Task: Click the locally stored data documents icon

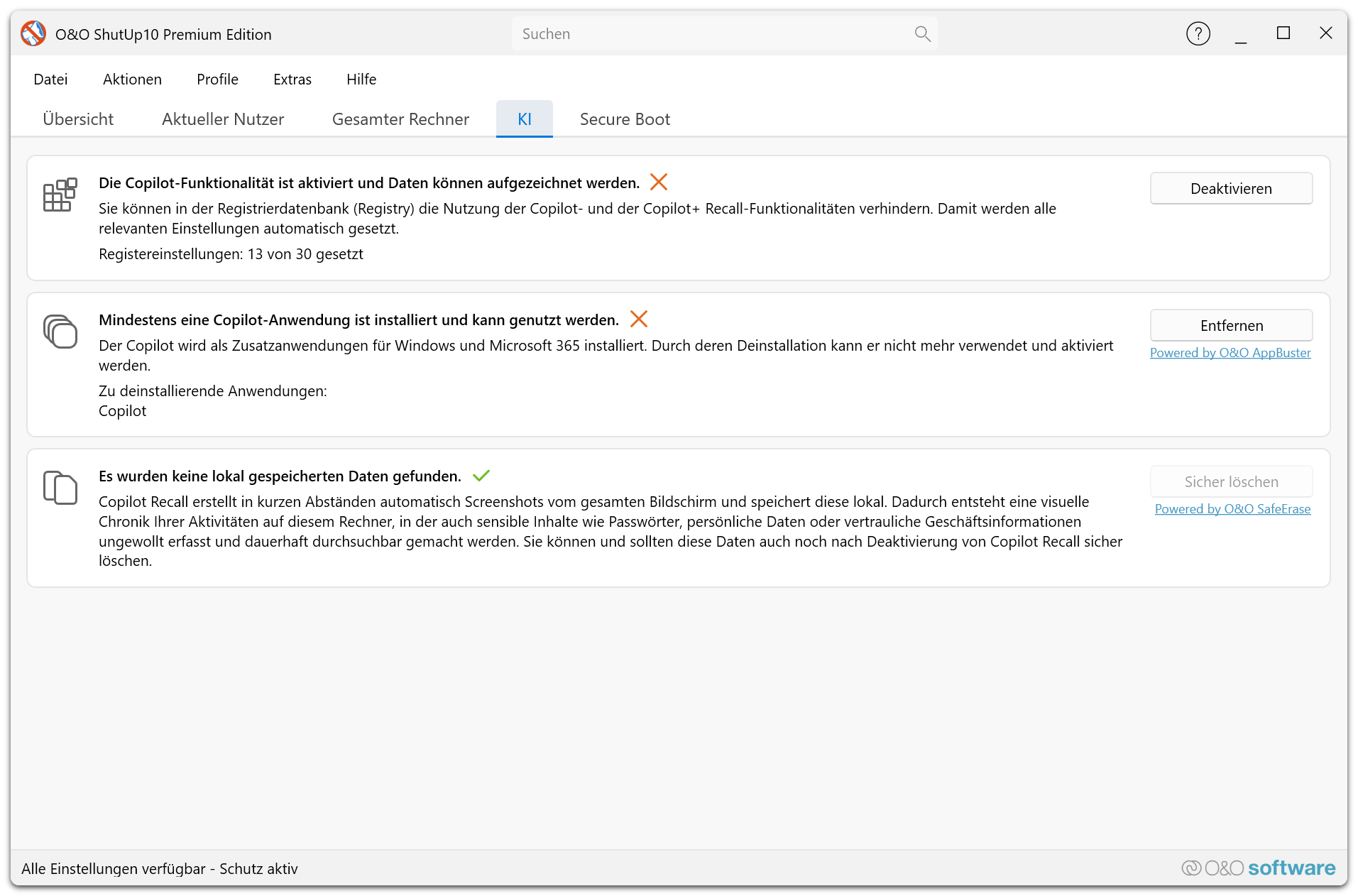Action: pos(60,488)
